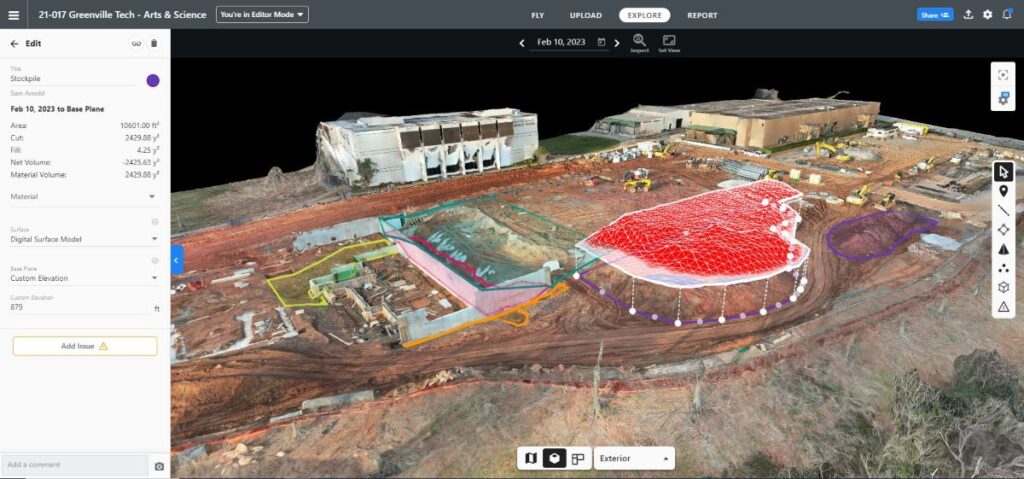
Task: Click the Add Issue button
Action: tap(85, 346)
